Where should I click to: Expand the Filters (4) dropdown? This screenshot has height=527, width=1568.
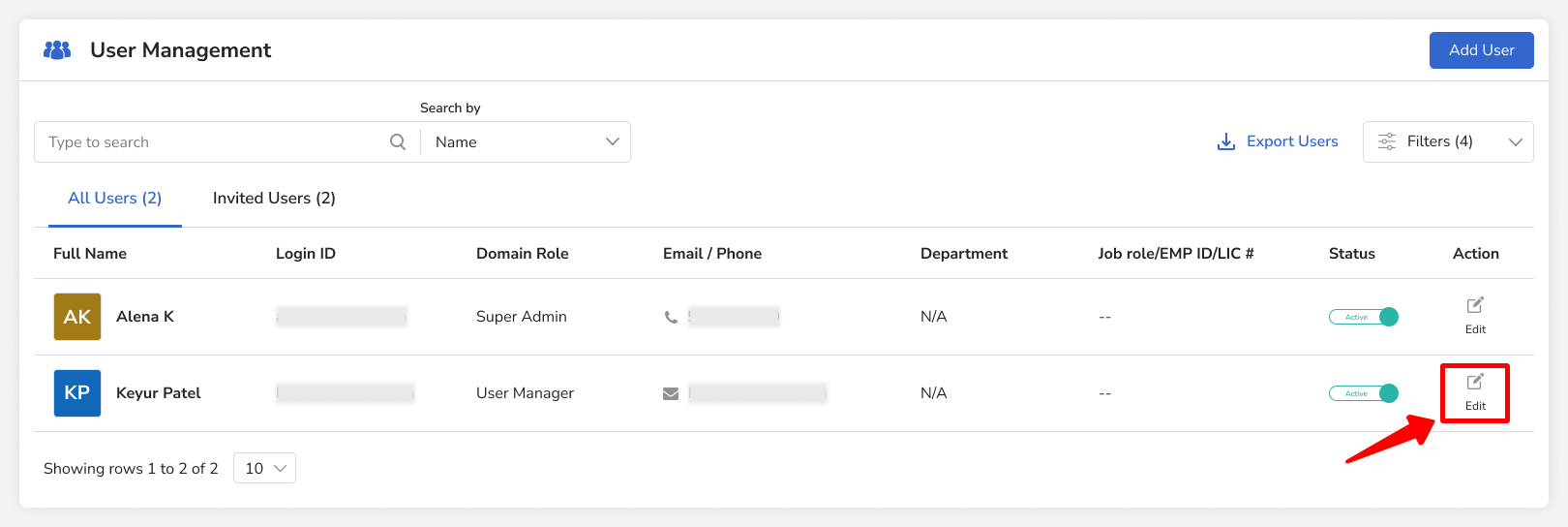pos(1515,142)
